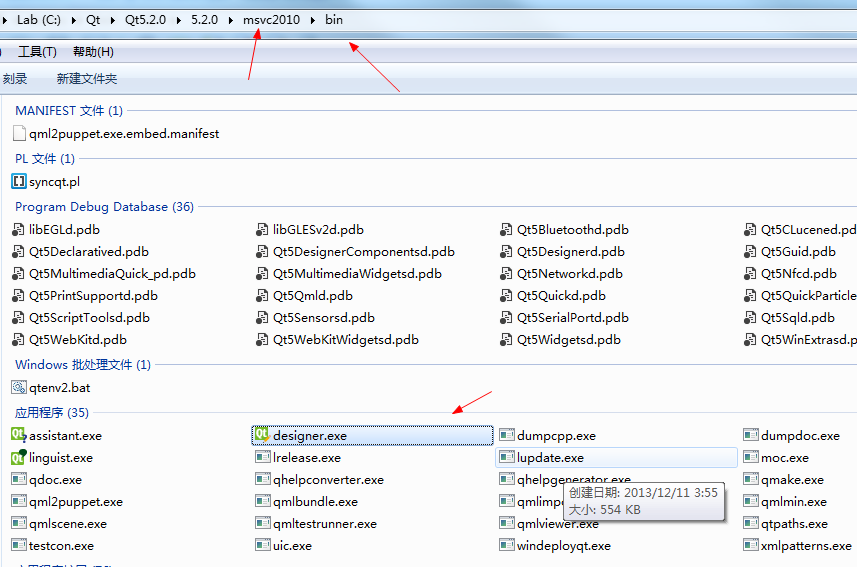
Task: Select Qt5SerialPortd.pdb file name
Action: click(573, 318)
